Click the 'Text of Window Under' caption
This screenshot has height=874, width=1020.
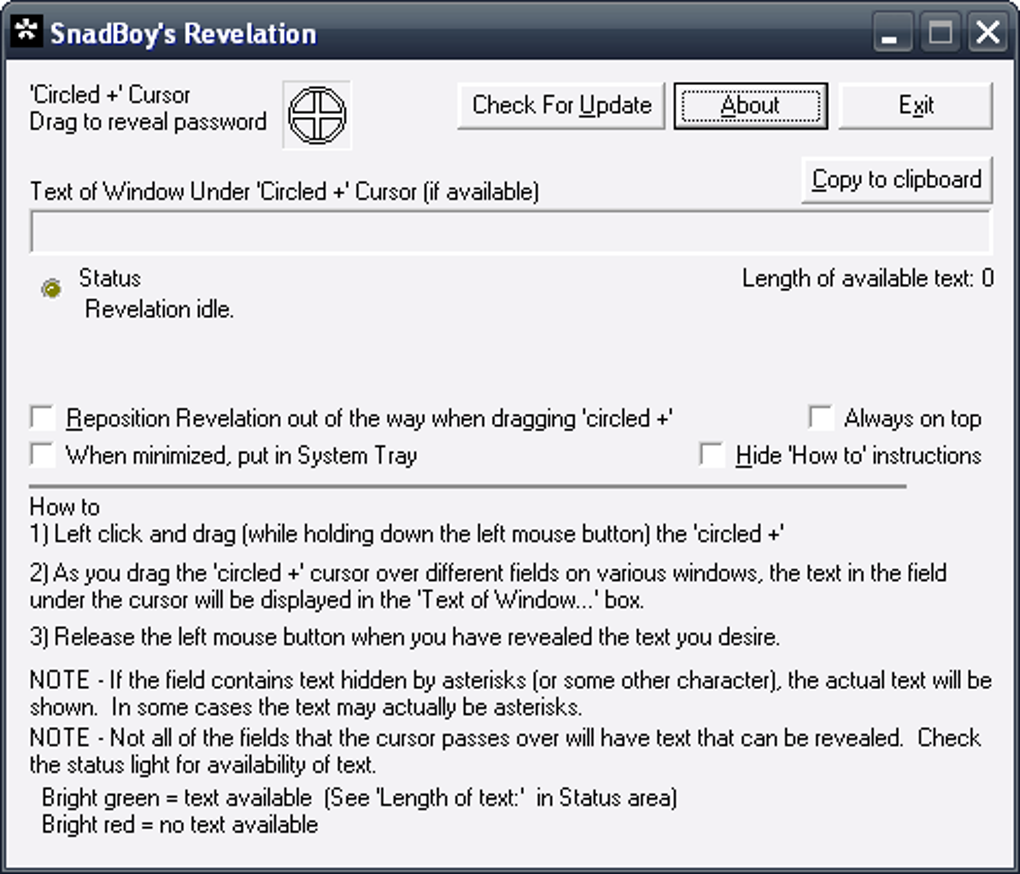point(284,192)
